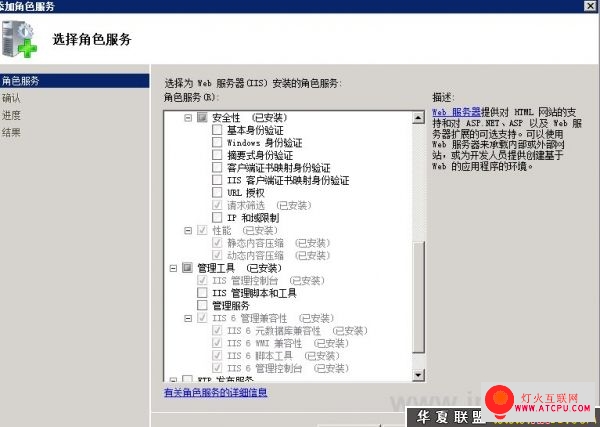The image size is (600, 427).
Task: Click the role list scrollbar thumb
Action: pos(418,297)
